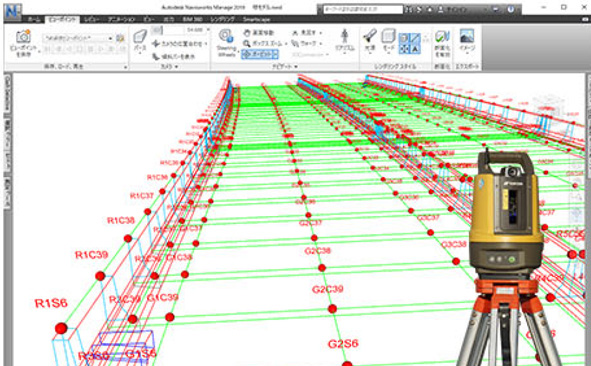Open the Orbit tool dropdown arrow

pyautogui.click(x=275, y=55)
